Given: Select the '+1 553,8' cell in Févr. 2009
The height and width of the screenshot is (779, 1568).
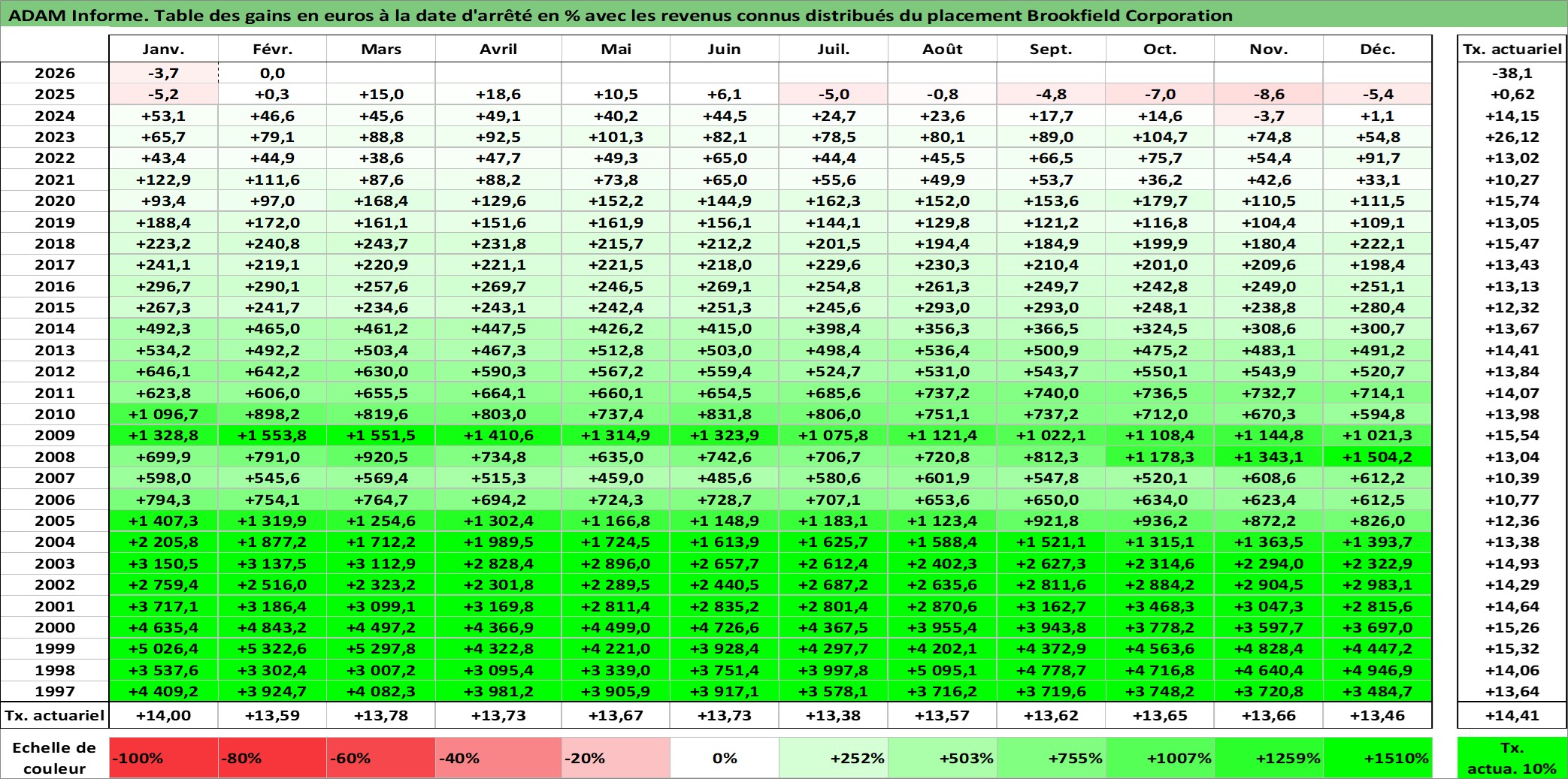Looking at the screenshot, I should point(272,436).
